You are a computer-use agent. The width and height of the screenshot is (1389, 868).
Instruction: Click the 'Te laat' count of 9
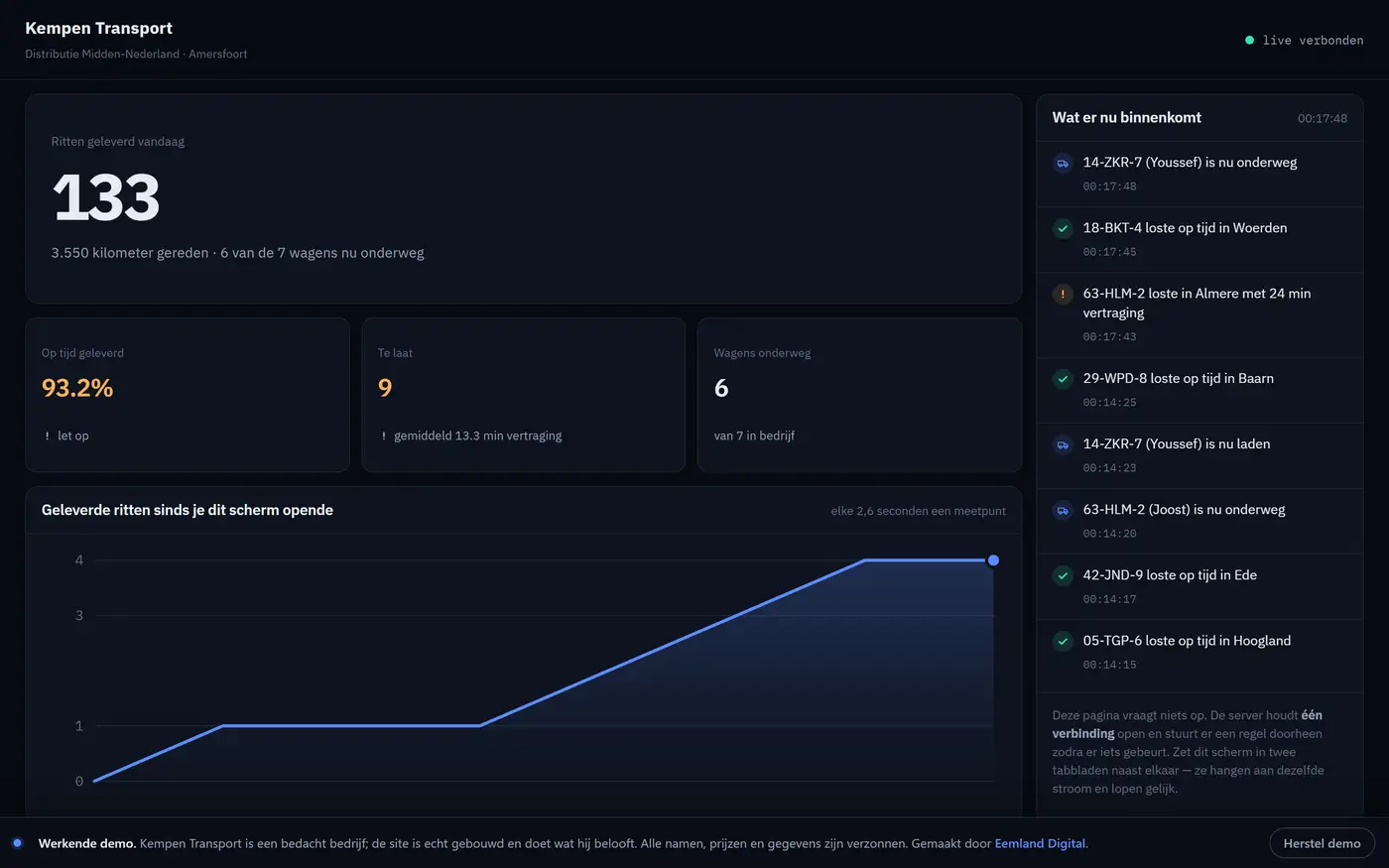[385, 388]
